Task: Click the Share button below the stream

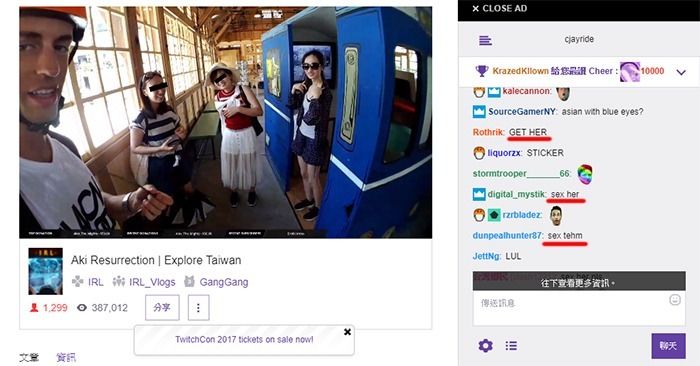Action: [x=162, y=308]
